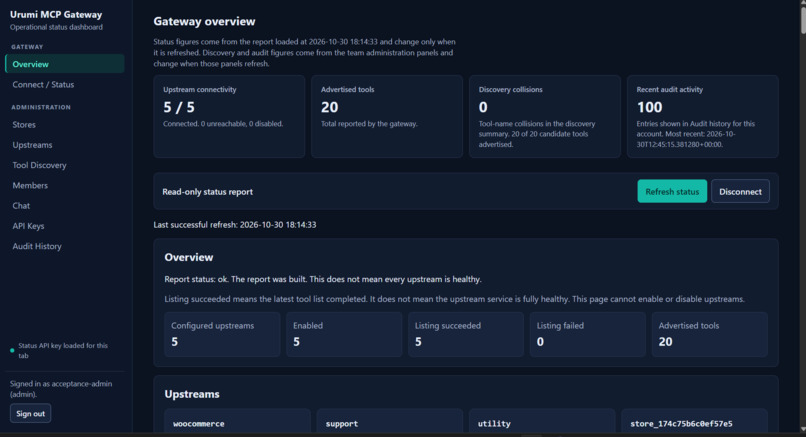Click the Configured upstreams 5 tile
Viewport: 806px width, 437px height.
[x=223, y=334]
